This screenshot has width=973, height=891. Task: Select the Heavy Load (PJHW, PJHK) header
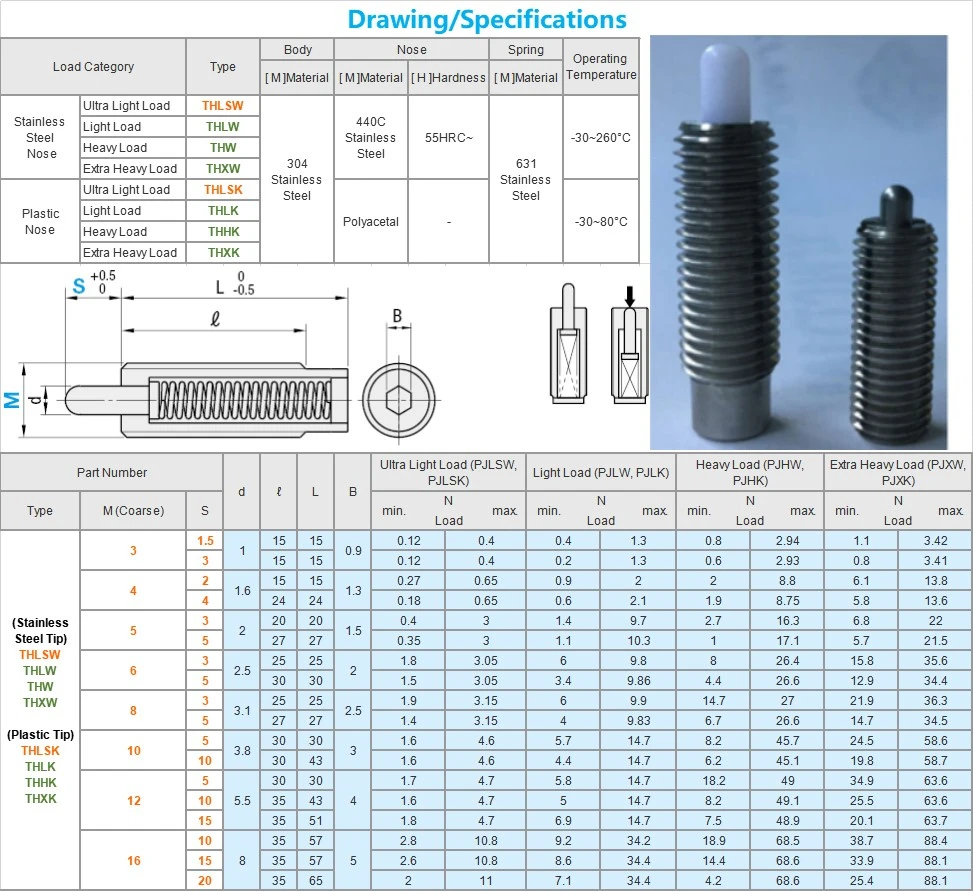(x=750, y=473)
